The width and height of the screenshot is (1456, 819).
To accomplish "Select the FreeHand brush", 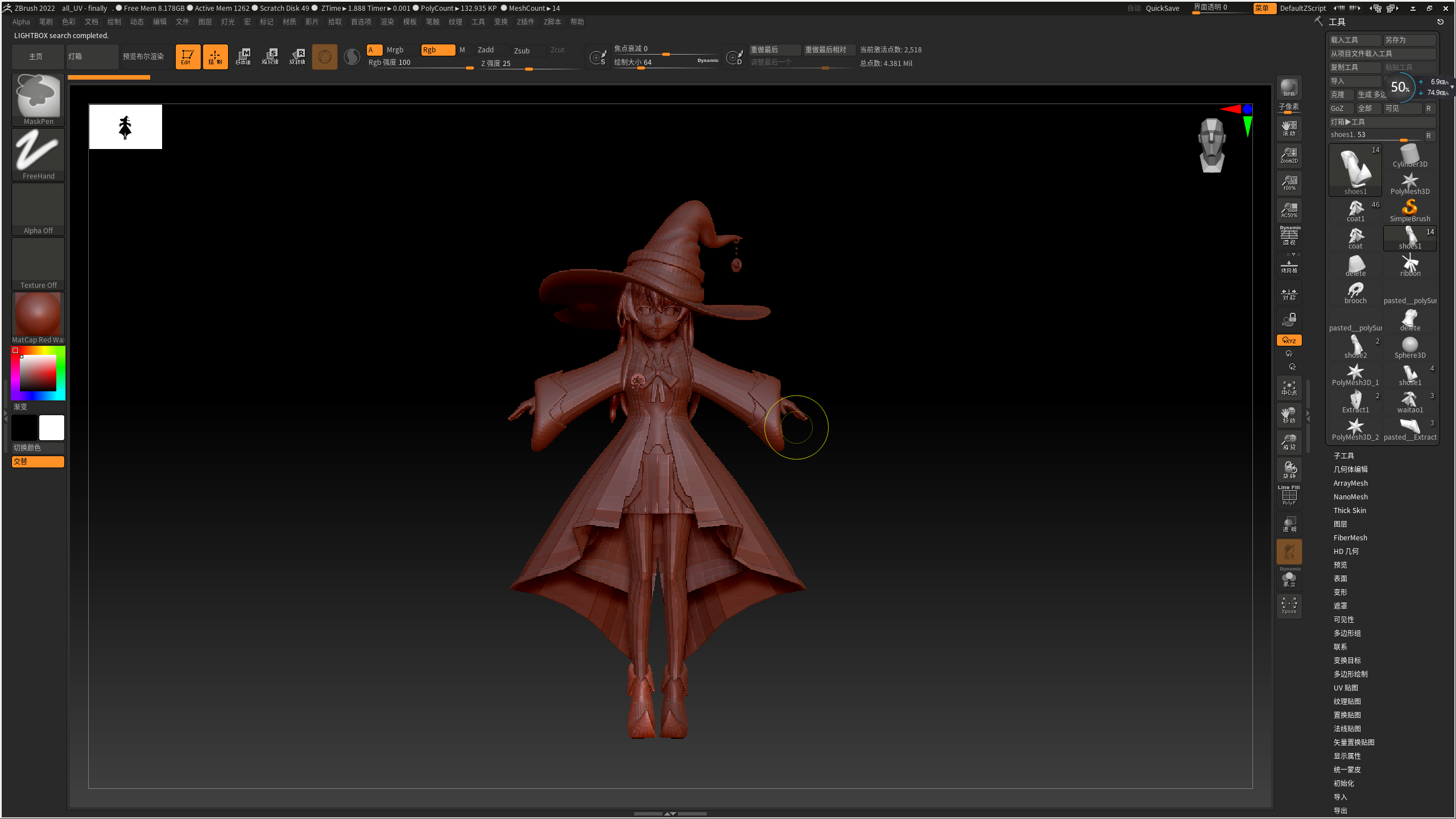I will coord(38,151).
